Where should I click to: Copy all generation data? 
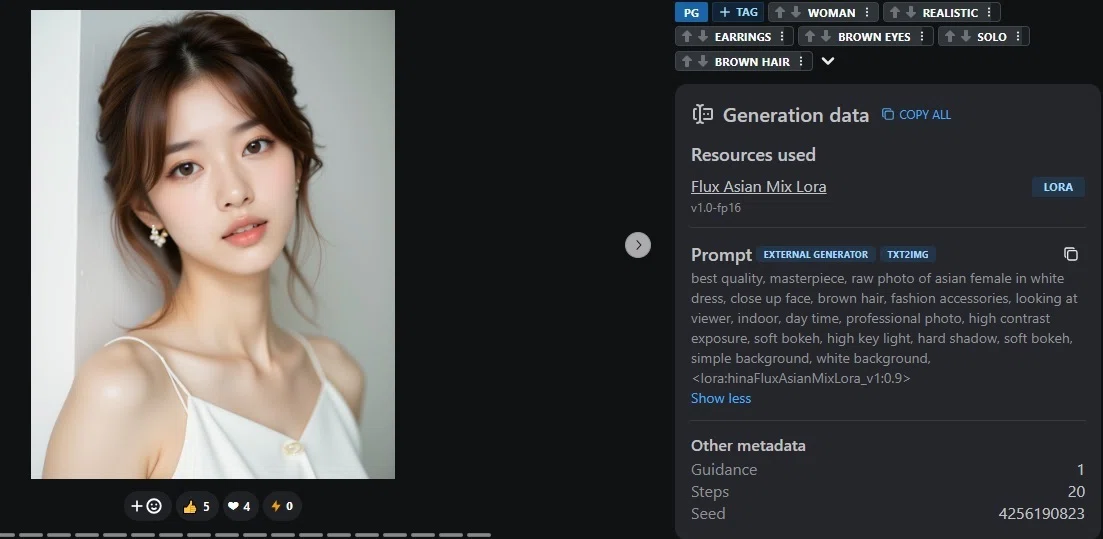click(x=917, y=115)
